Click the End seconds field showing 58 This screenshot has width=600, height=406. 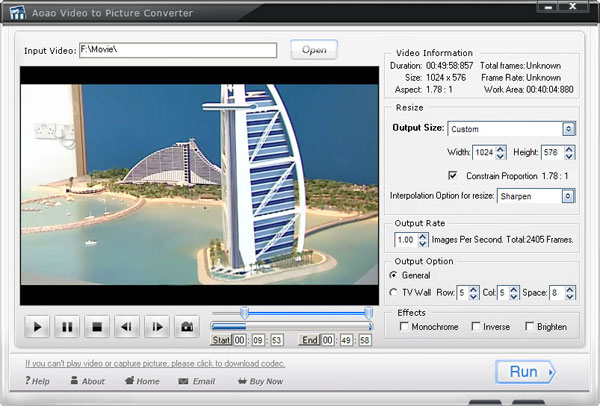tap(365, 340)
